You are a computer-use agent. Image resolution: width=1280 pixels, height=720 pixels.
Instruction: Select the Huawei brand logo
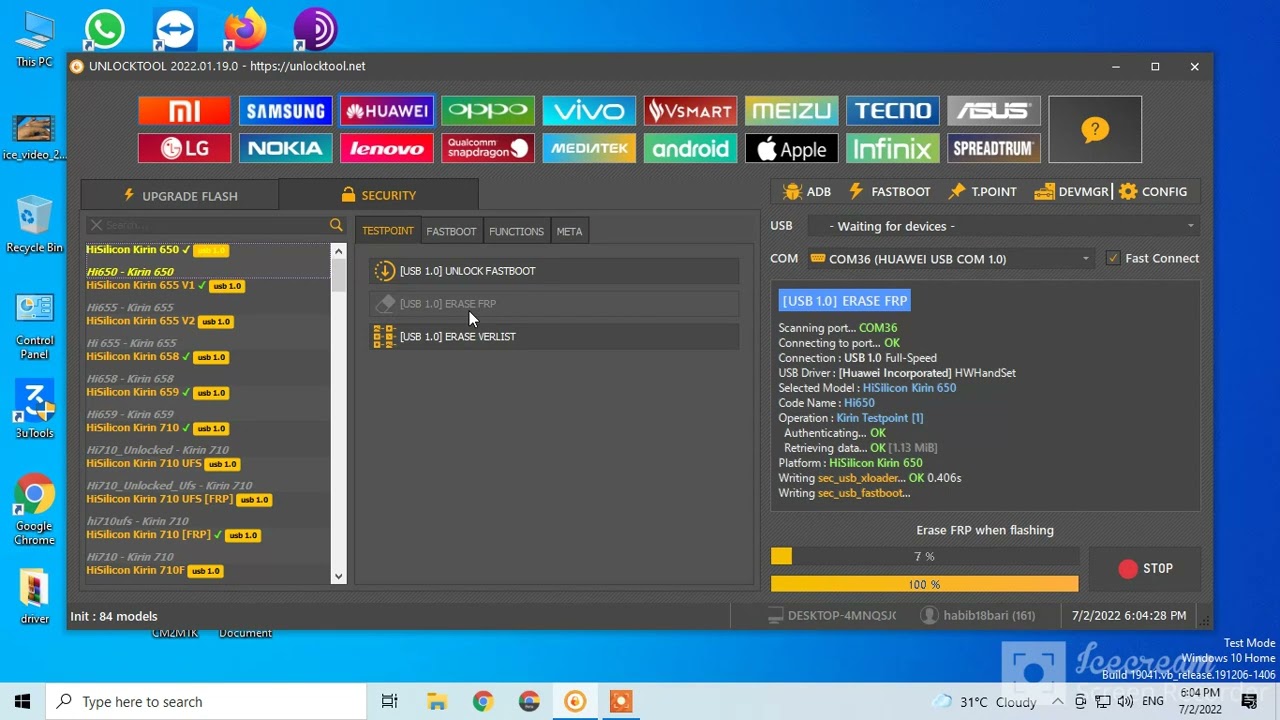point(386,111)
